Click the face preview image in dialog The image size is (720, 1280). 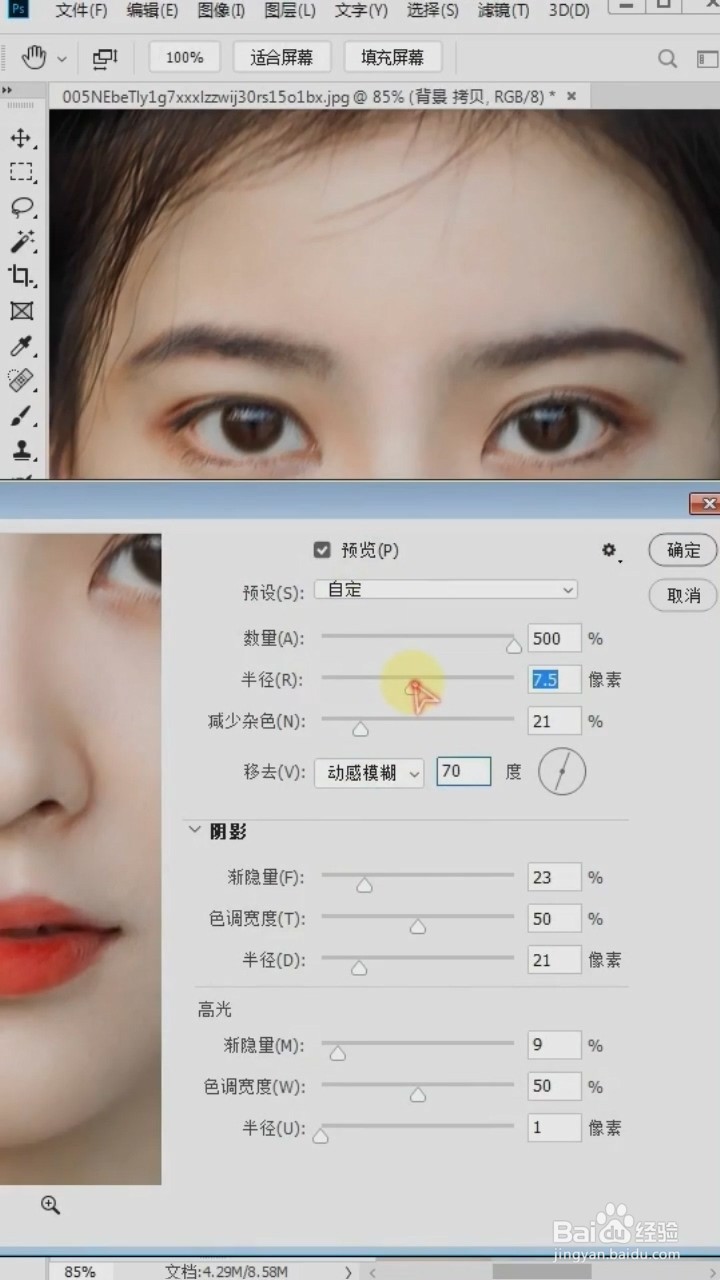(80, 859)
